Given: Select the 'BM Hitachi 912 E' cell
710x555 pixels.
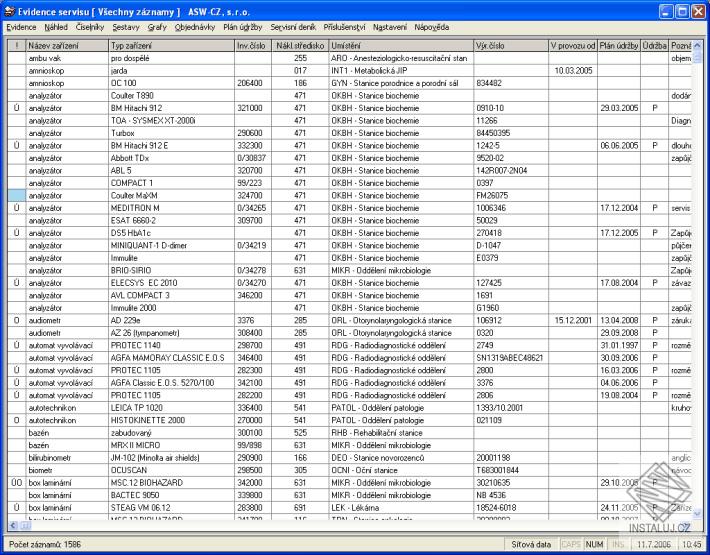Looking at the screenshot, I should pos(172,146).
